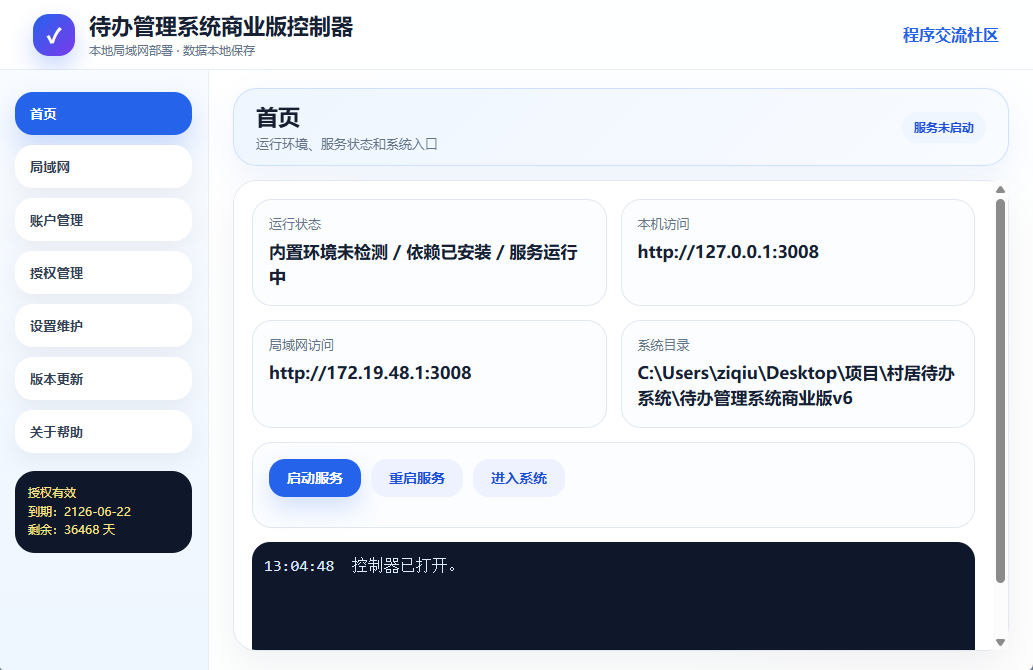This screenshot has width=1033, height=670.
Task: Click the title 待办管理系统商业版控制器
Action: [x=221, y=27]
